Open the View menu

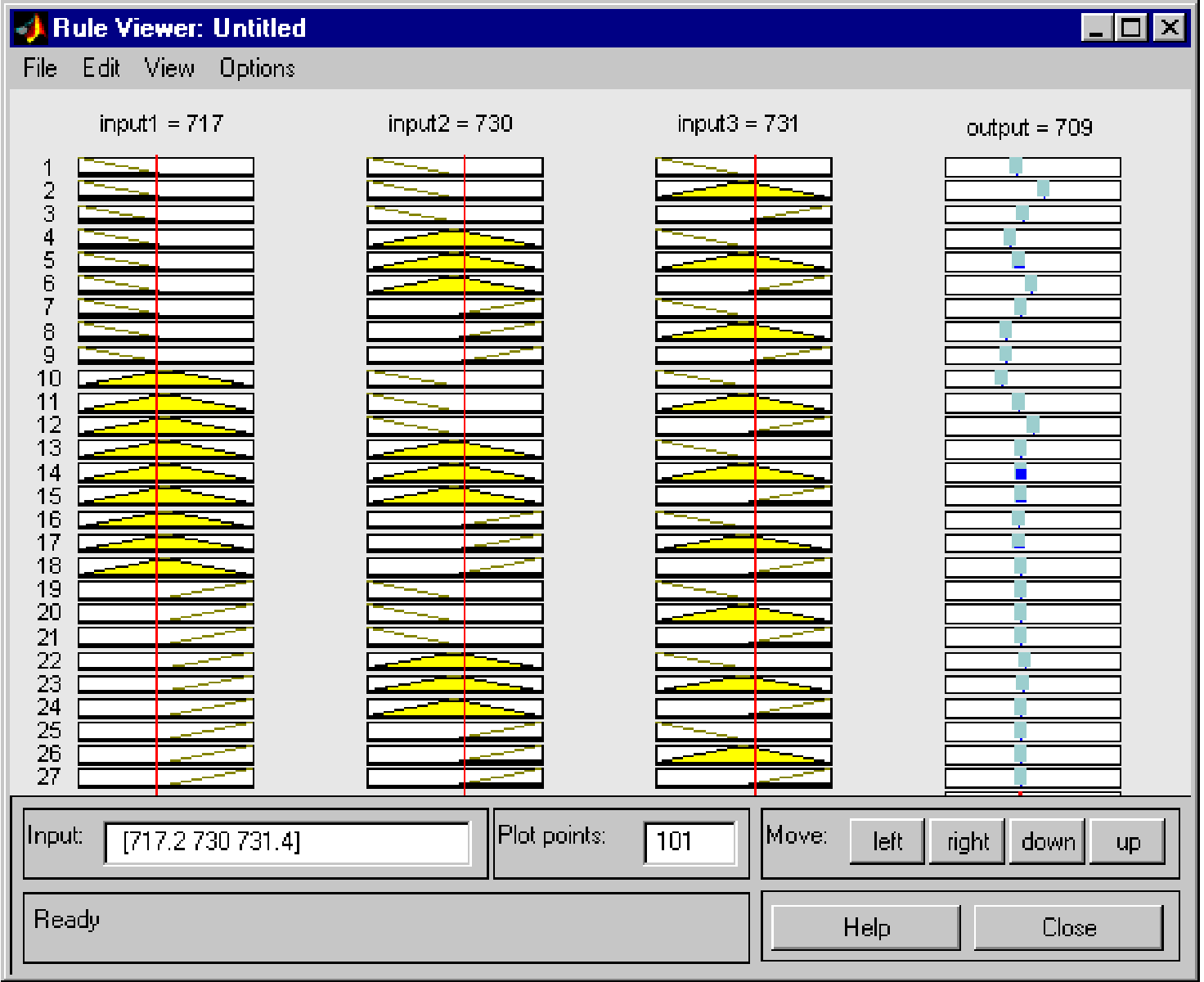169,69
